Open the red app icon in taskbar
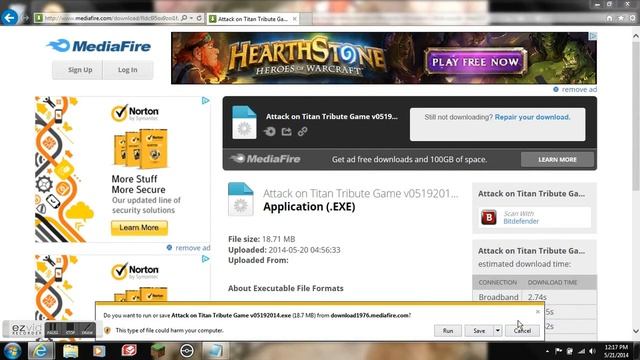The image size is (640, 360). coord(129,351)
